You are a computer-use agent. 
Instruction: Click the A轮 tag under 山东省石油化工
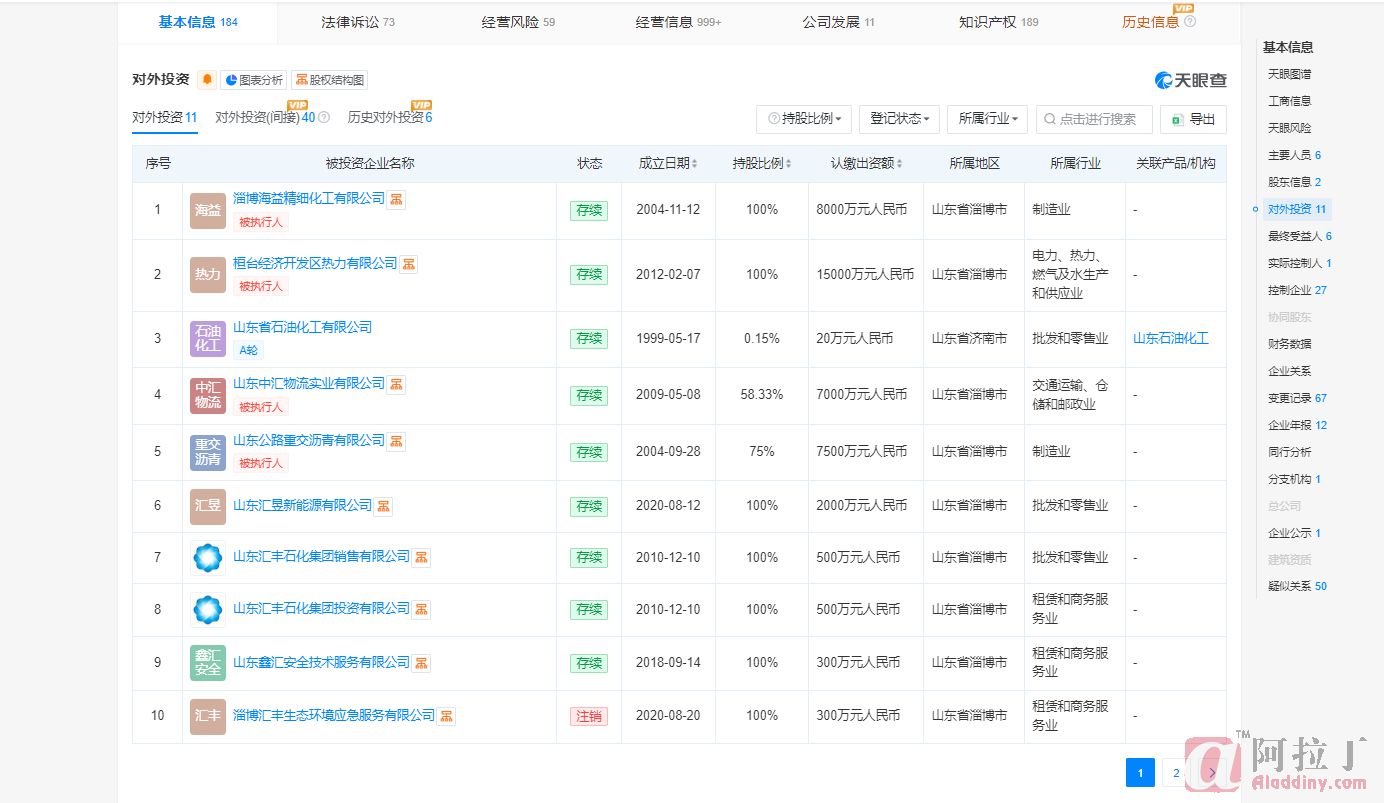(x=248, y=350)
